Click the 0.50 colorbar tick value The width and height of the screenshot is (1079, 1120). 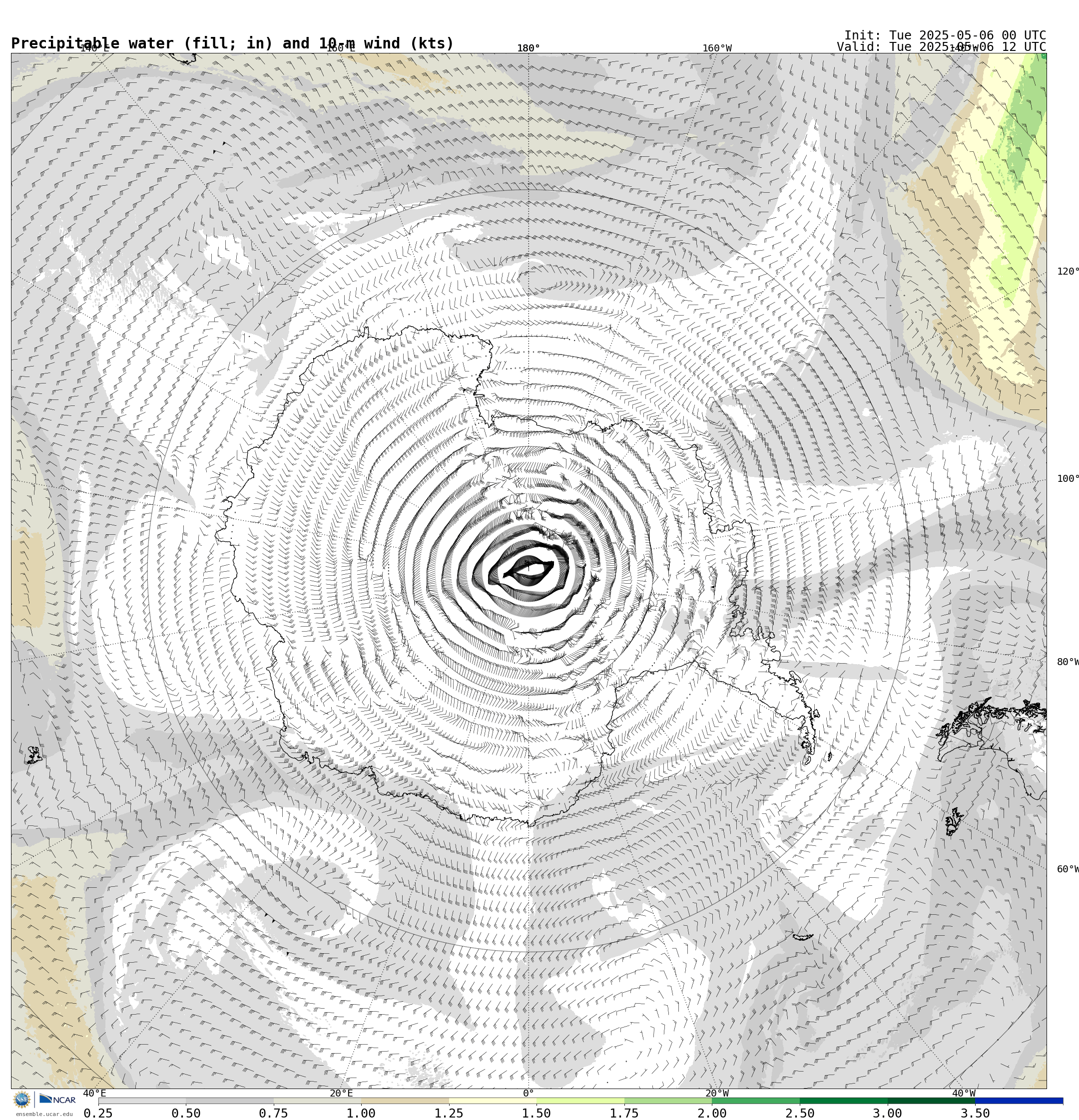186,1113
